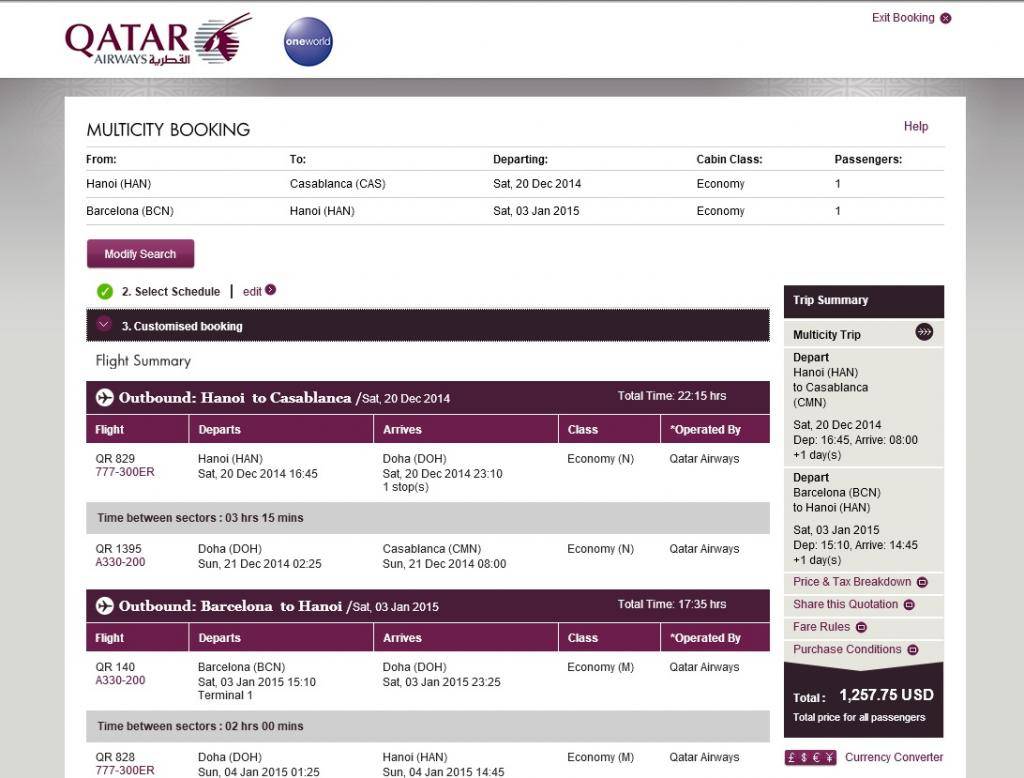1024x778 pixels.
Task: Click the Customised booking step header
Action: point(428,325)
